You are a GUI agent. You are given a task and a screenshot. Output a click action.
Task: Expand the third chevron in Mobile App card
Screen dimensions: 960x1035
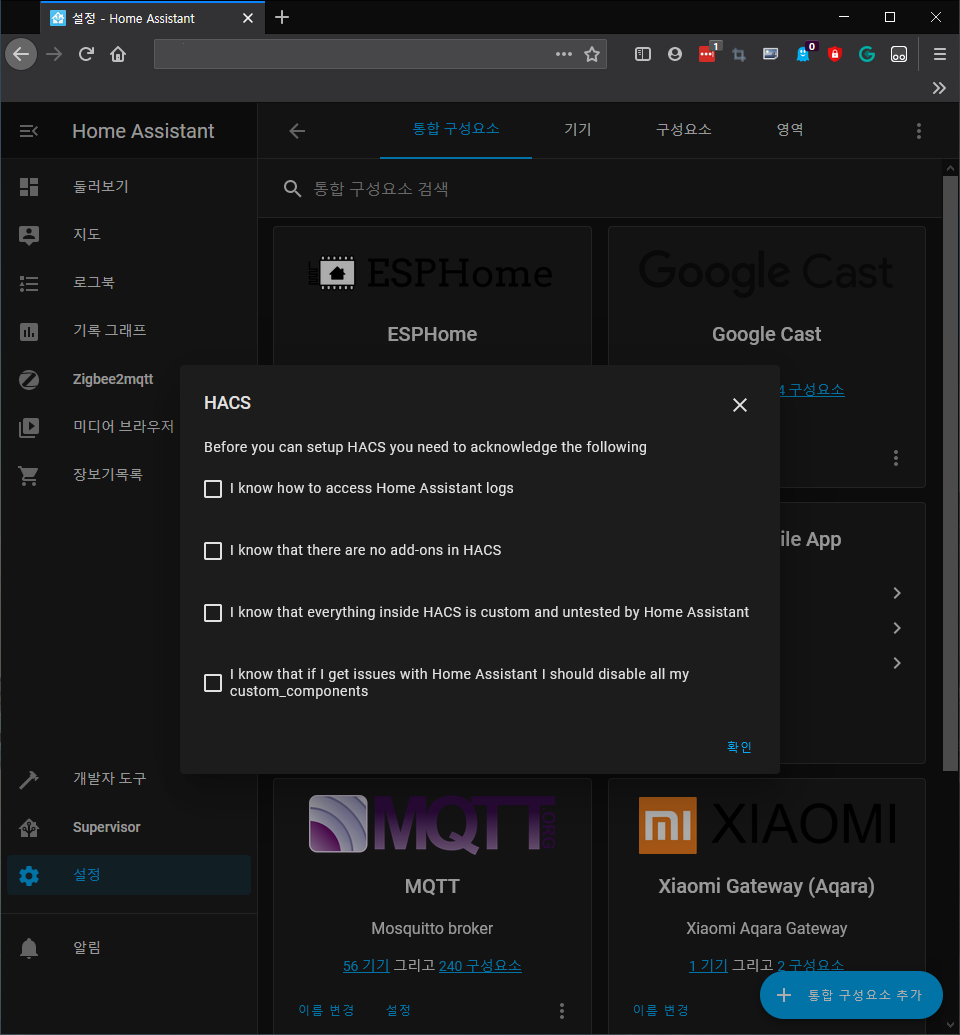pyautogui.click(x=897, y=663)
